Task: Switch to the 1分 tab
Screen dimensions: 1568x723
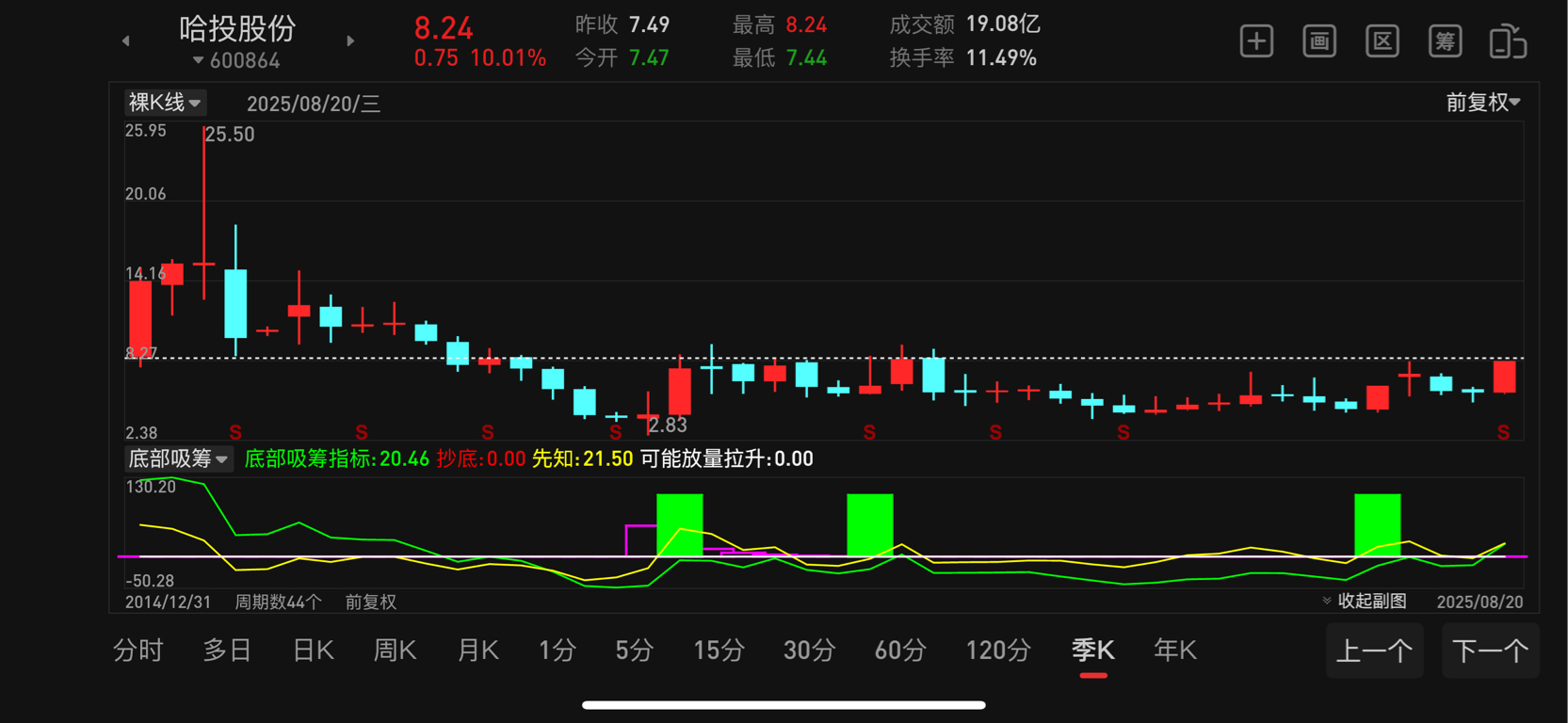Action: pyautogui.click(x=558, y=651)
